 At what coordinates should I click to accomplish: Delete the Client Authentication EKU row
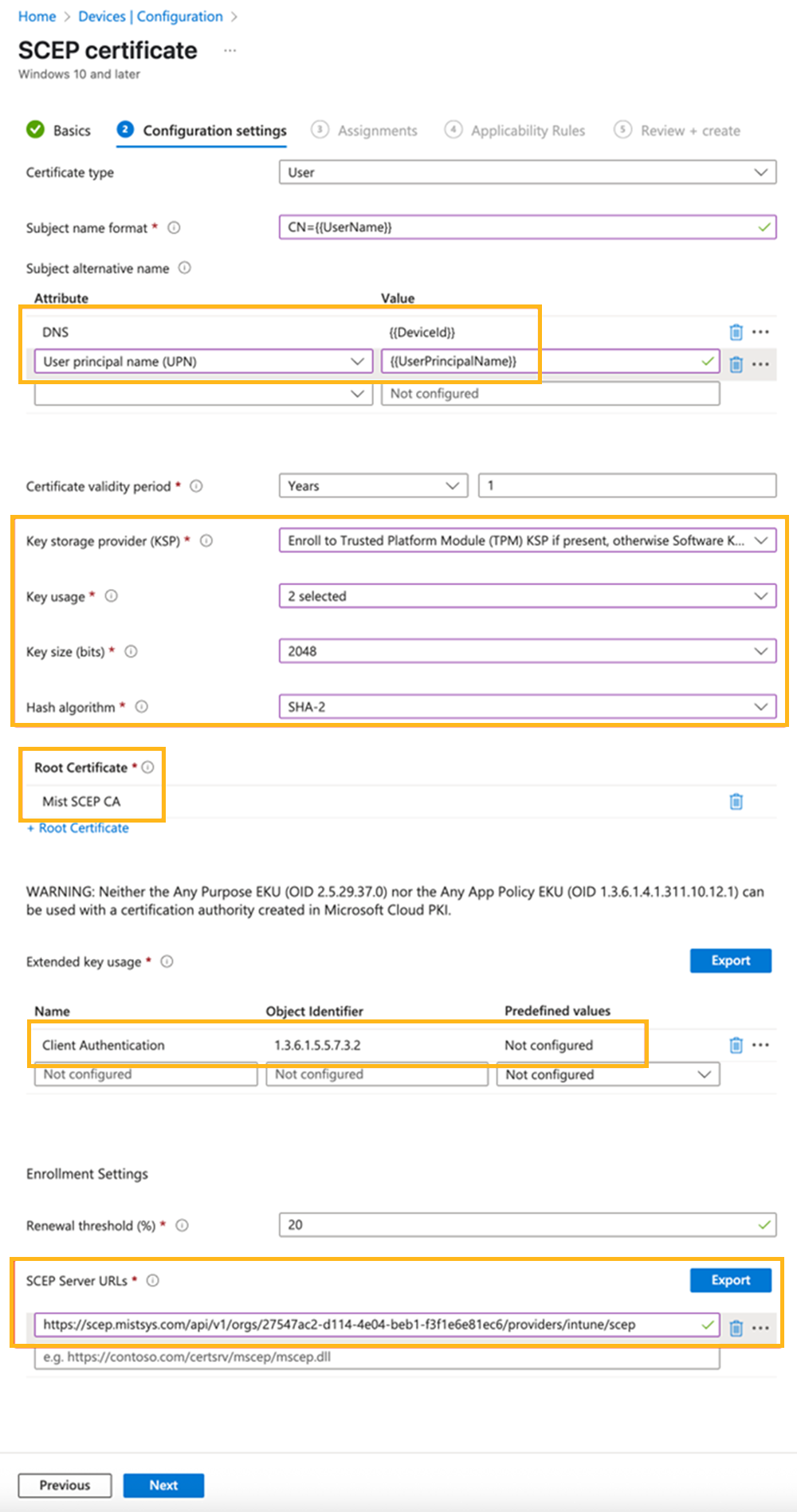(736, 1045)
